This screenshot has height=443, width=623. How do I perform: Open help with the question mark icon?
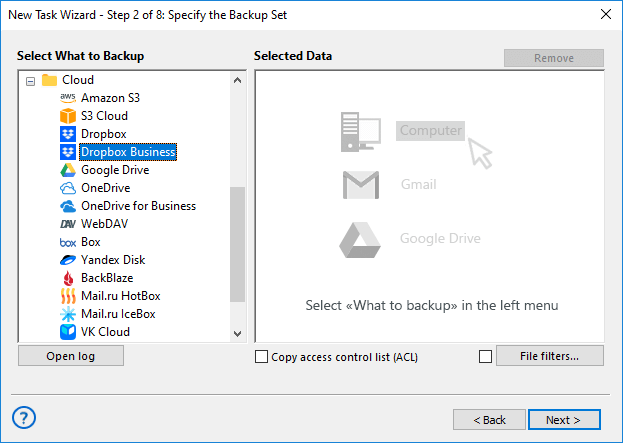click(x=24, y=418)
